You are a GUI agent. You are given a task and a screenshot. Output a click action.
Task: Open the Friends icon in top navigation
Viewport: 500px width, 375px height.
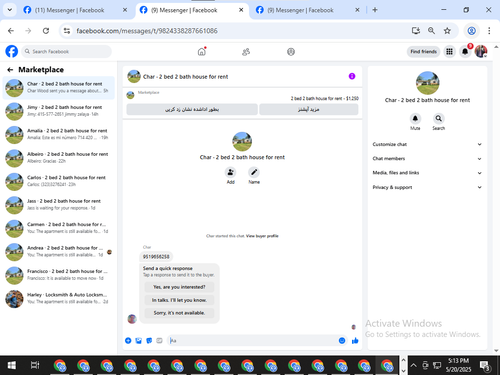pyautogui.click(x=246, y=52)
